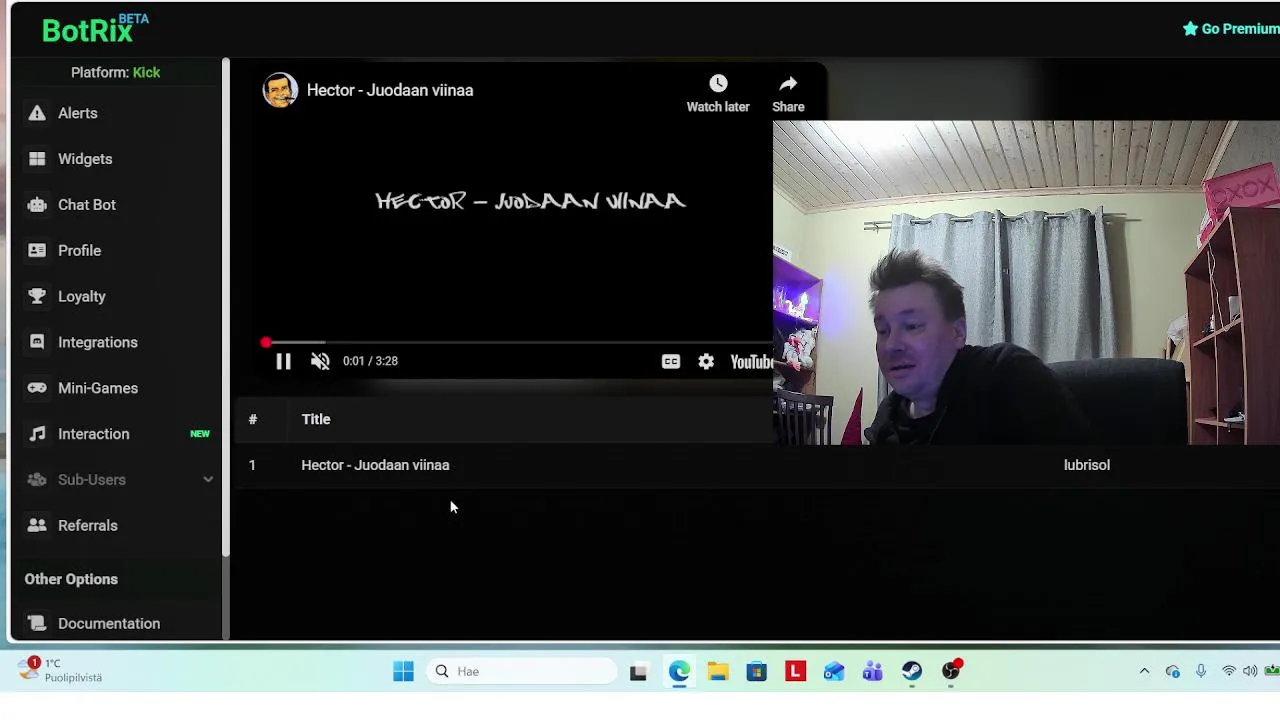The height and width of the screenshot is (720, 1280).
Task: Open File Explorer from taskbar
Action: coord(718,671)
